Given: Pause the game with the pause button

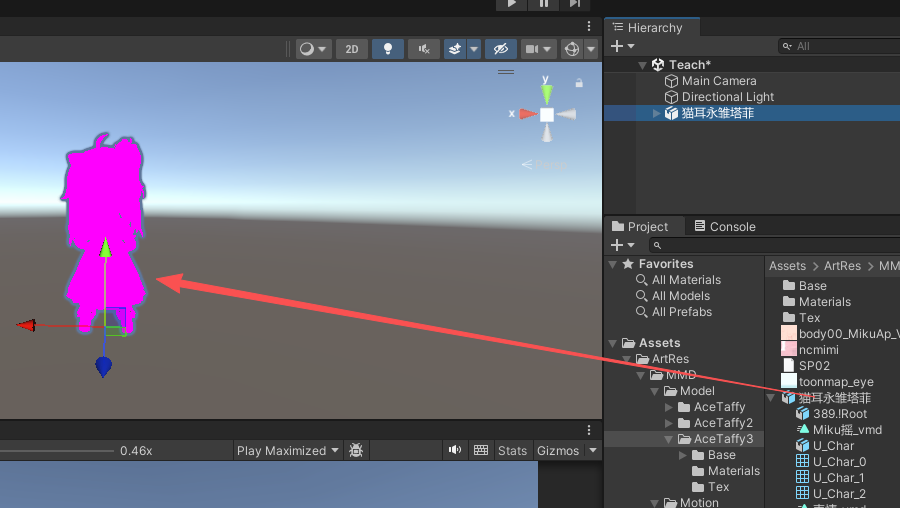Looking at the screenshot, I should [x=544, y=4].
